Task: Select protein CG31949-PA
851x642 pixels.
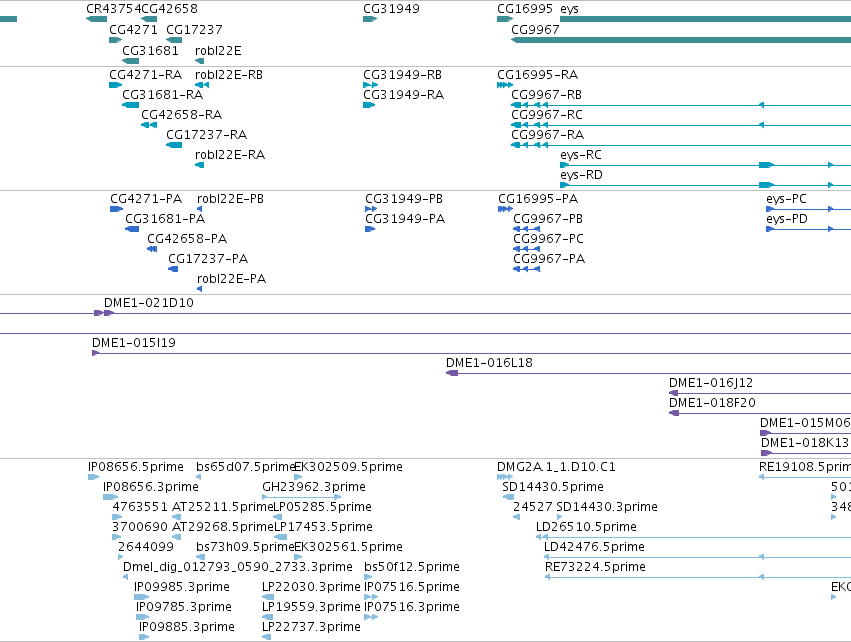Action: pos(405,219)
